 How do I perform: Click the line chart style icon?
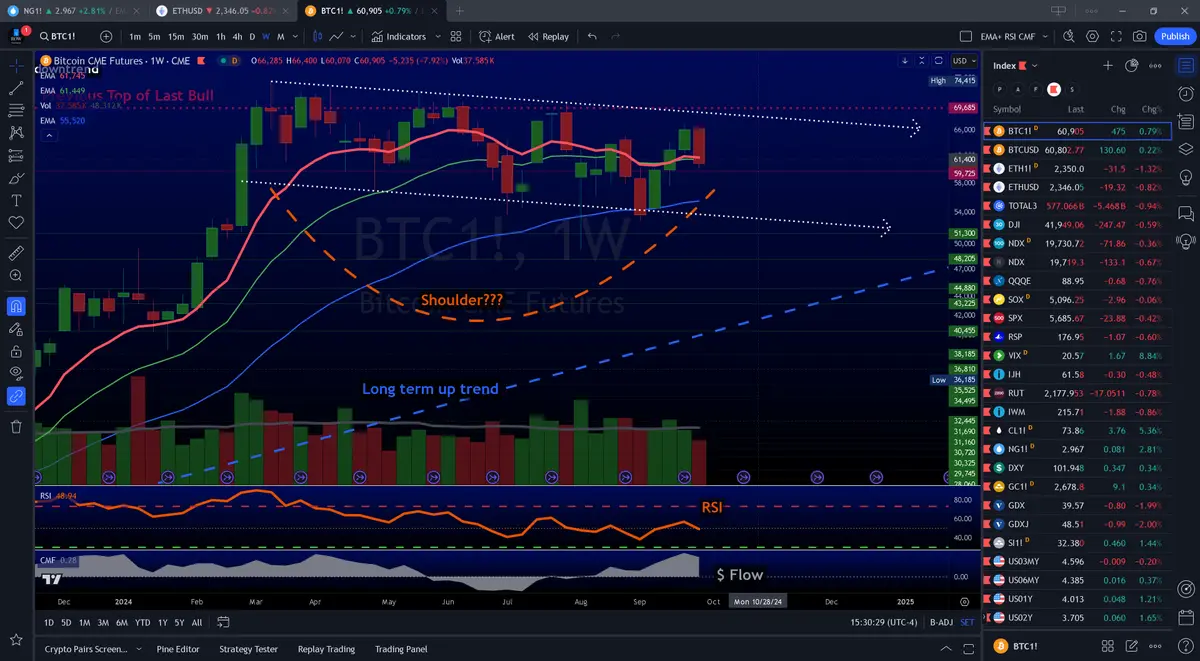(x=337, y=36)
